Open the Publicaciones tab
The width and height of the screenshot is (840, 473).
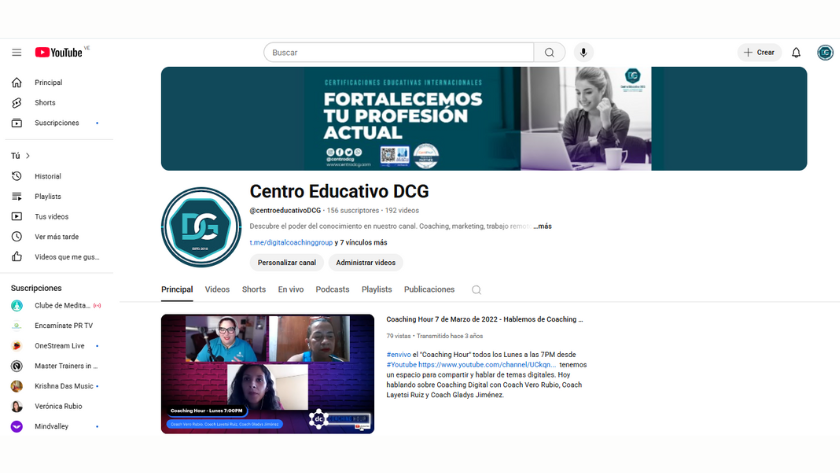point(429,289)
